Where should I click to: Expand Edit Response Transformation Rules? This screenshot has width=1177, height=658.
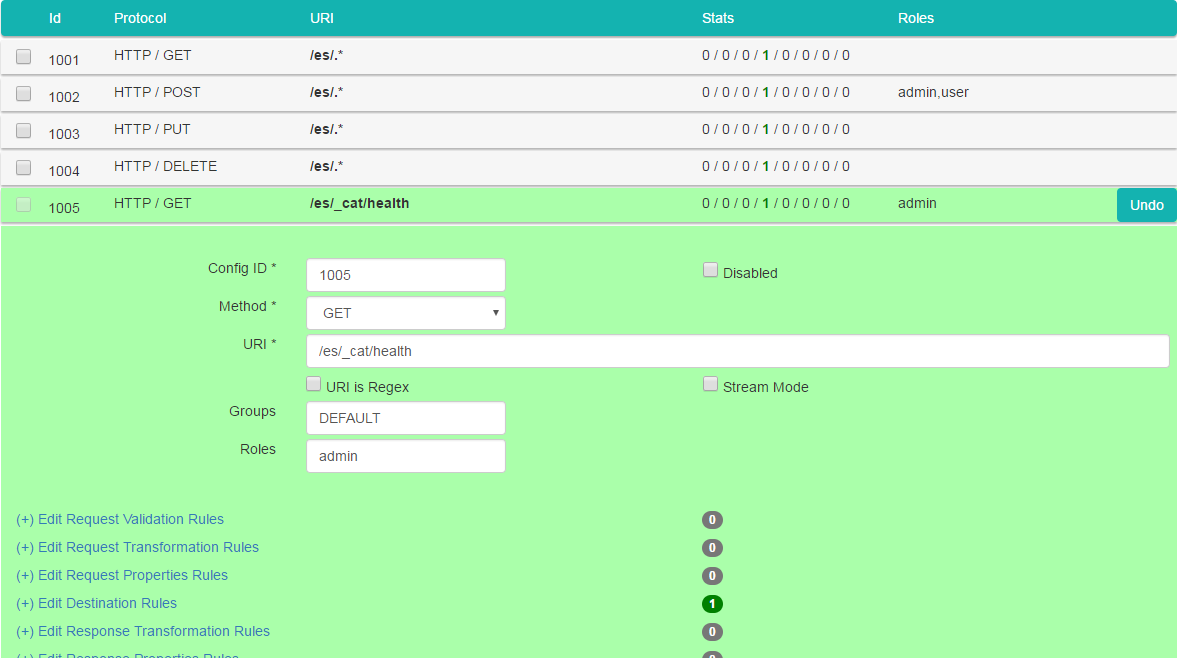(143, 631)
